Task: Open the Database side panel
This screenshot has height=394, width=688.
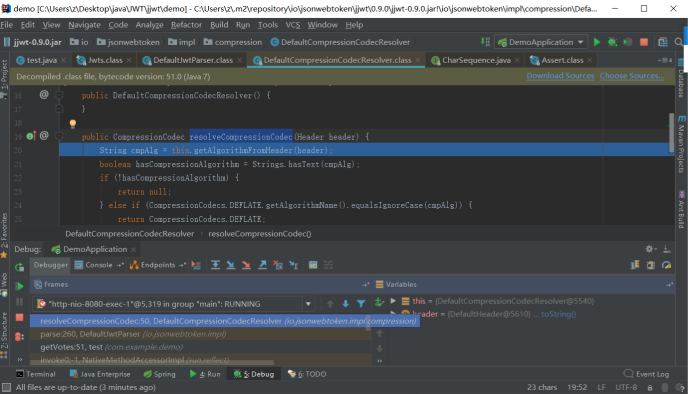Action: pyautogui.click(x=681, y=79)
